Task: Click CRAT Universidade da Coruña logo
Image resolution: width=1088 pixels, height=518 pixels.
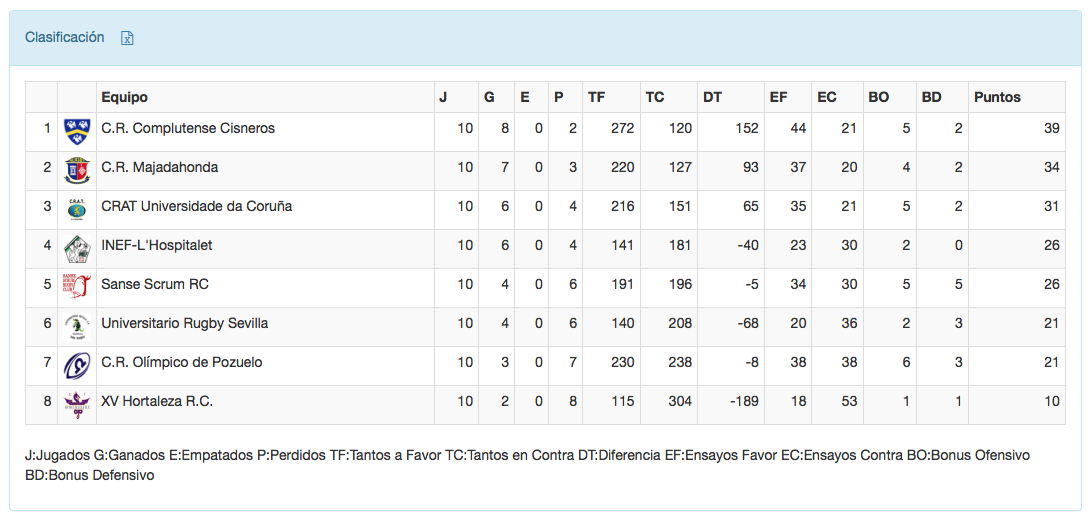Action: [77, 208]
